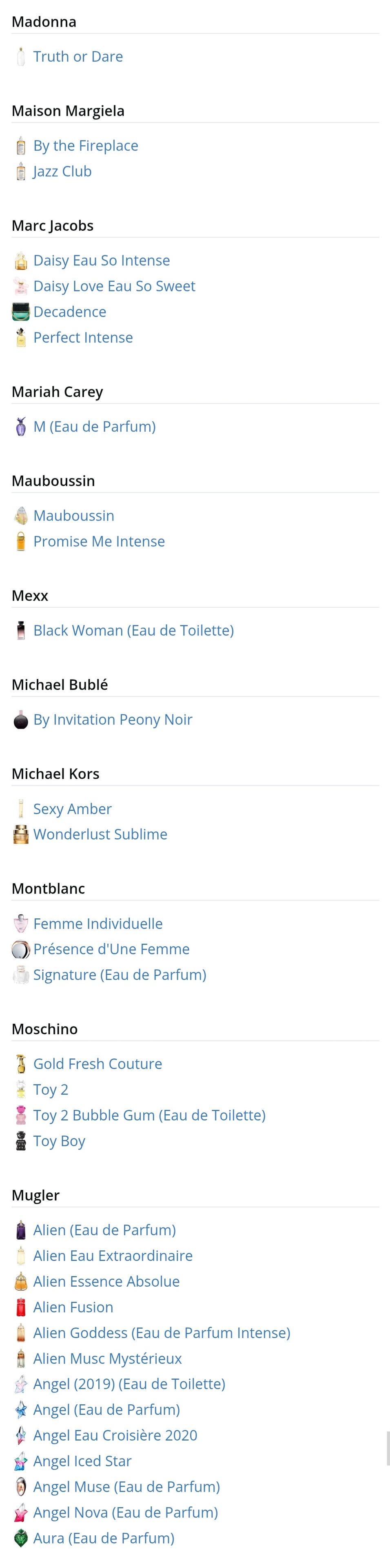This screenshot has height=1568, width=390.
Task: View Angel Eau Croisière 2020 page
Action: click(115, 1435)
